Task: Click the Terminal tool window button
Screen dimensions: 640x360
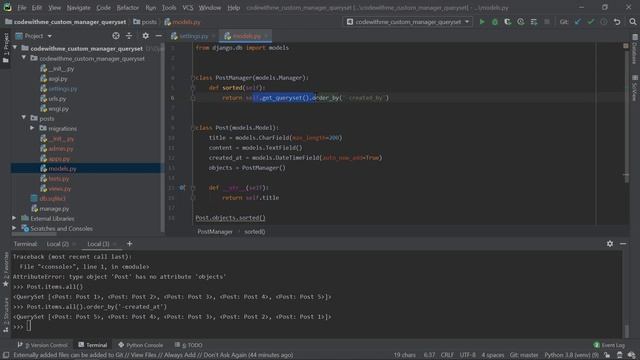Action: [x=93, y=345]
